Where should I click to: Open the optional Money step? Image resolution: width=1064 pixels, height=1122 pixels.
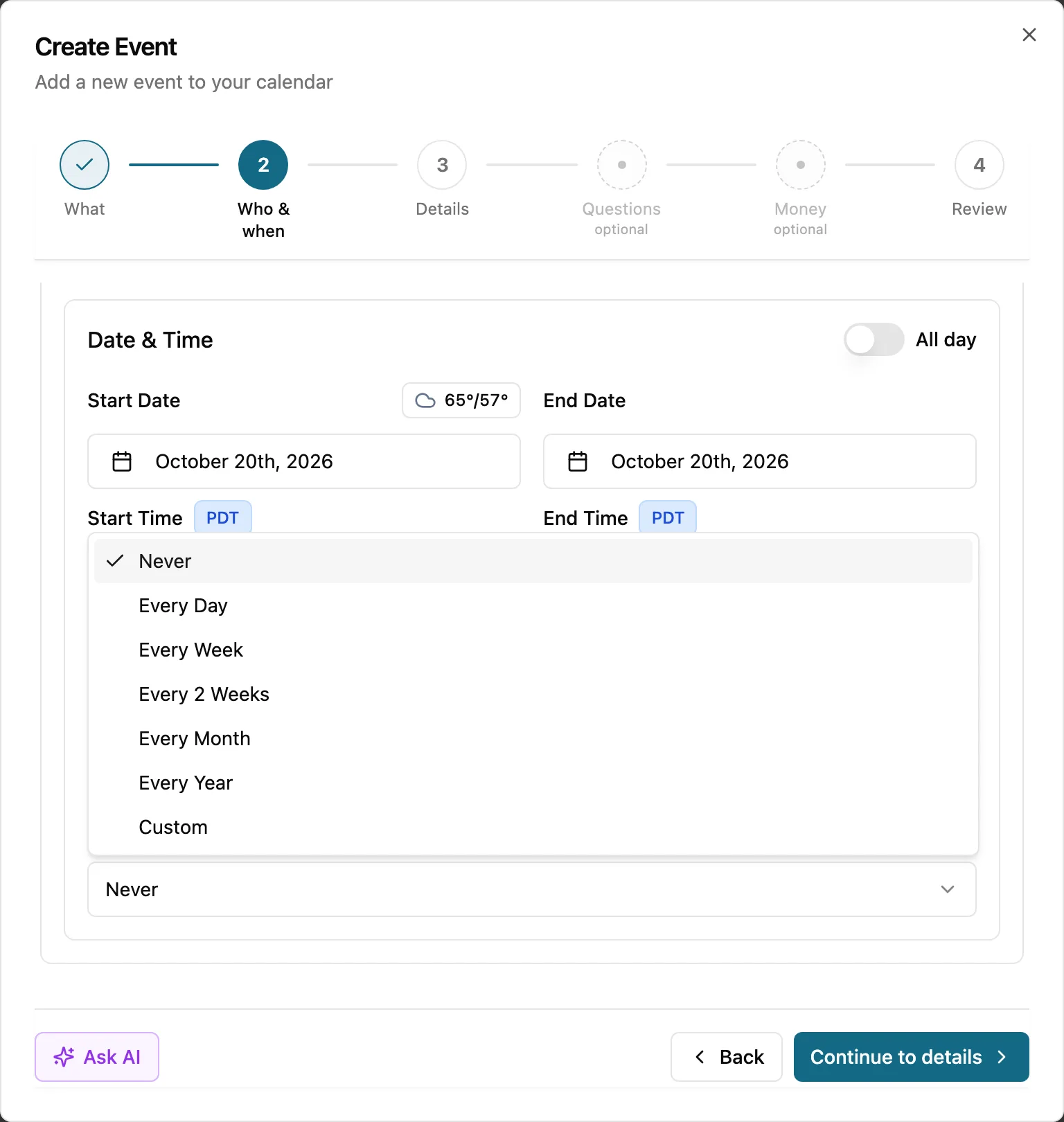click(800, 165)
